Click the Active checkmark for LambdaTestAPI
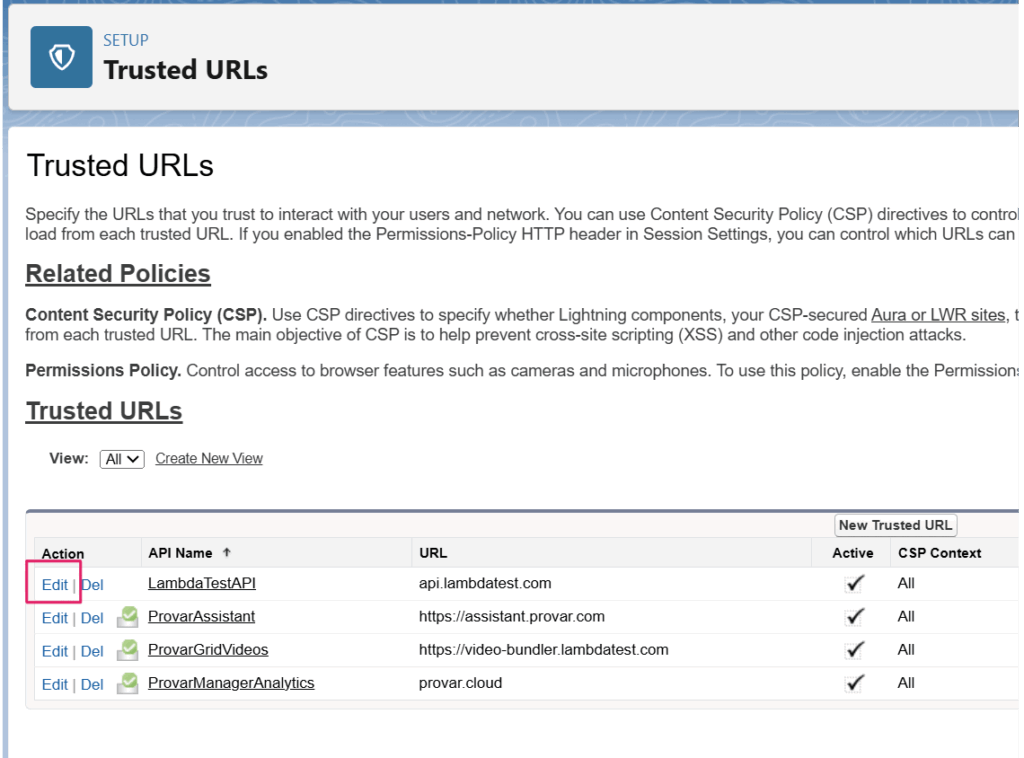Viewport: 1024px width, 758px height. tap(853, 584)
